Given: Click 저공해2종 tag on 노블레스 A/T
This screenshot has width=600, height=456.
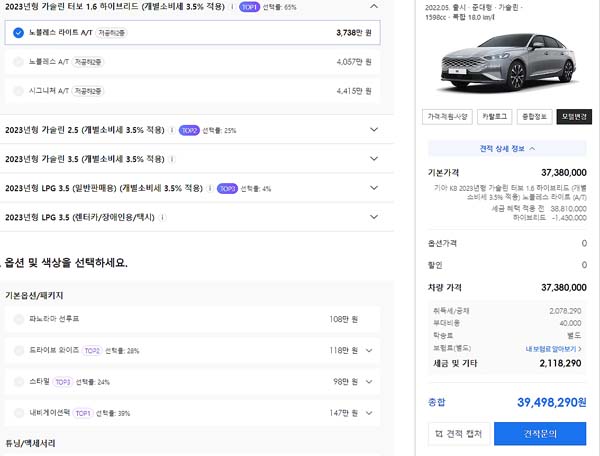Looking at the screenshot, I should [88, 62].
